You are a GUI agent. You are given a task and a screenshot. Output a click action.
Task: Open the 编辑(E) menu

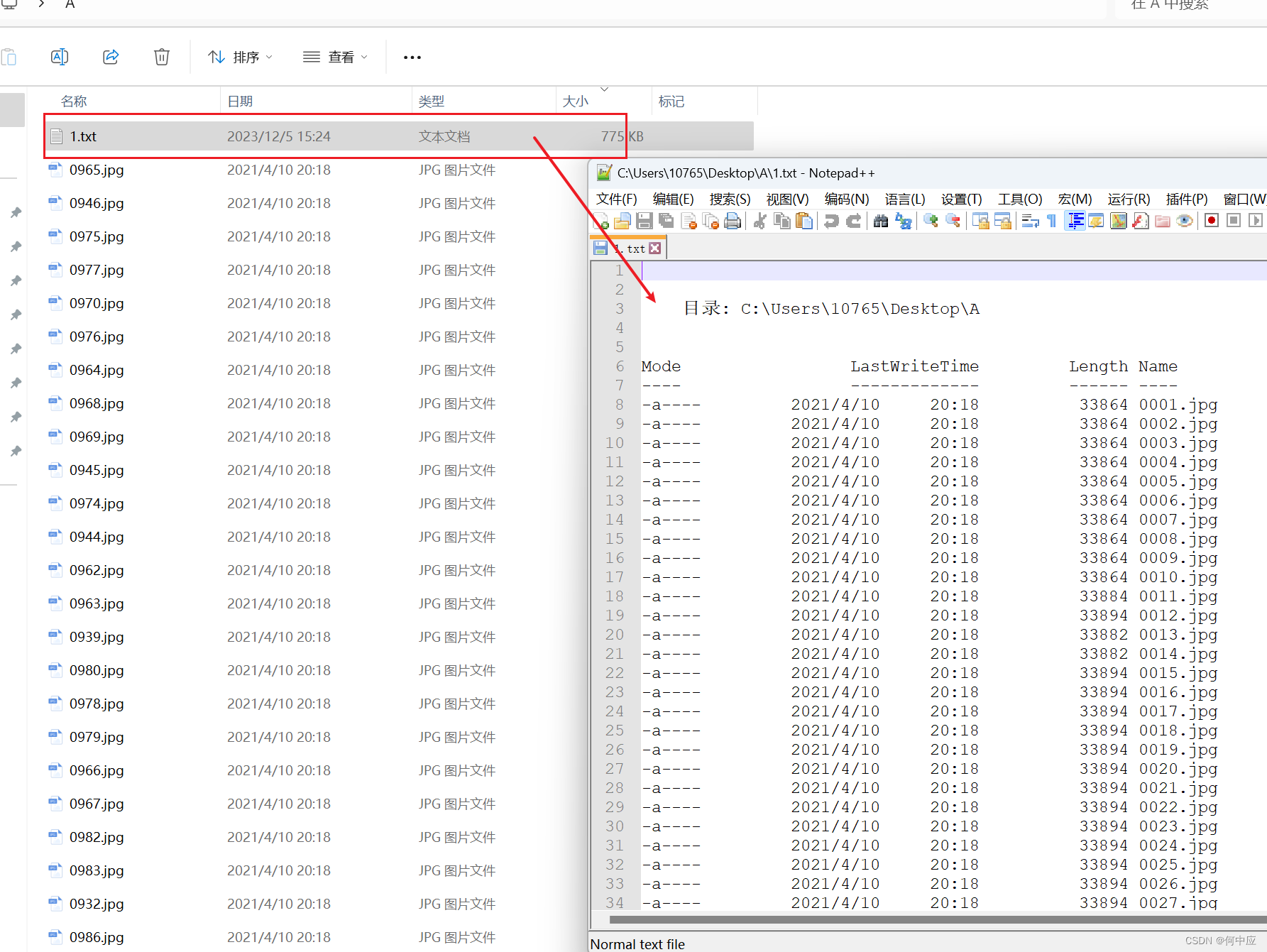pyautogui.click(x=673, y=199)
